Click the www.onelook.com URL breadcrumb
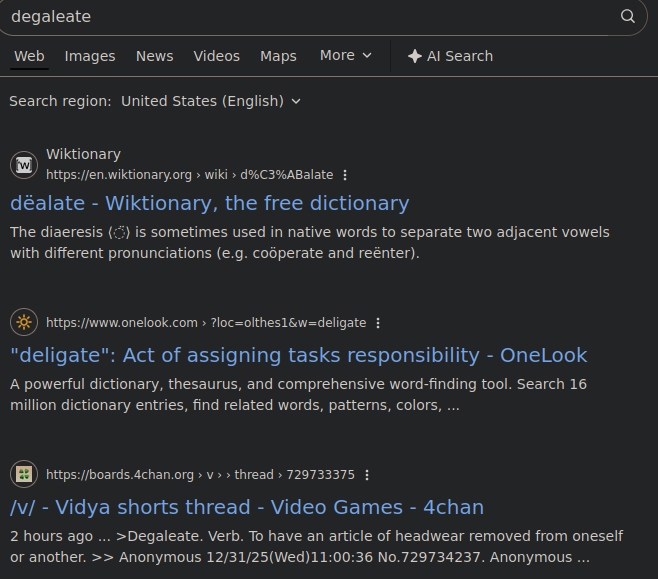The height and width of the screenshot is (579, 658). pyautogui.click(x=206, y=323)
